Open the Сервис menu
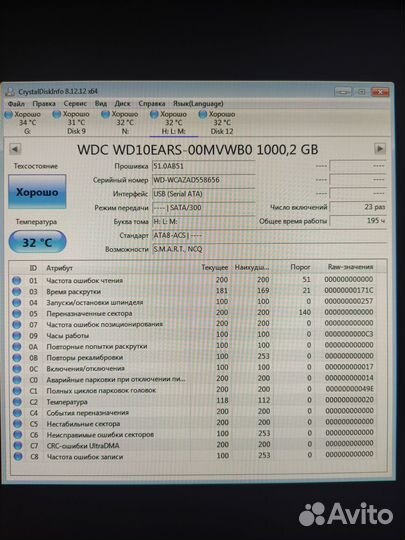This screenshot has width=405, height=540. point(75,103)
